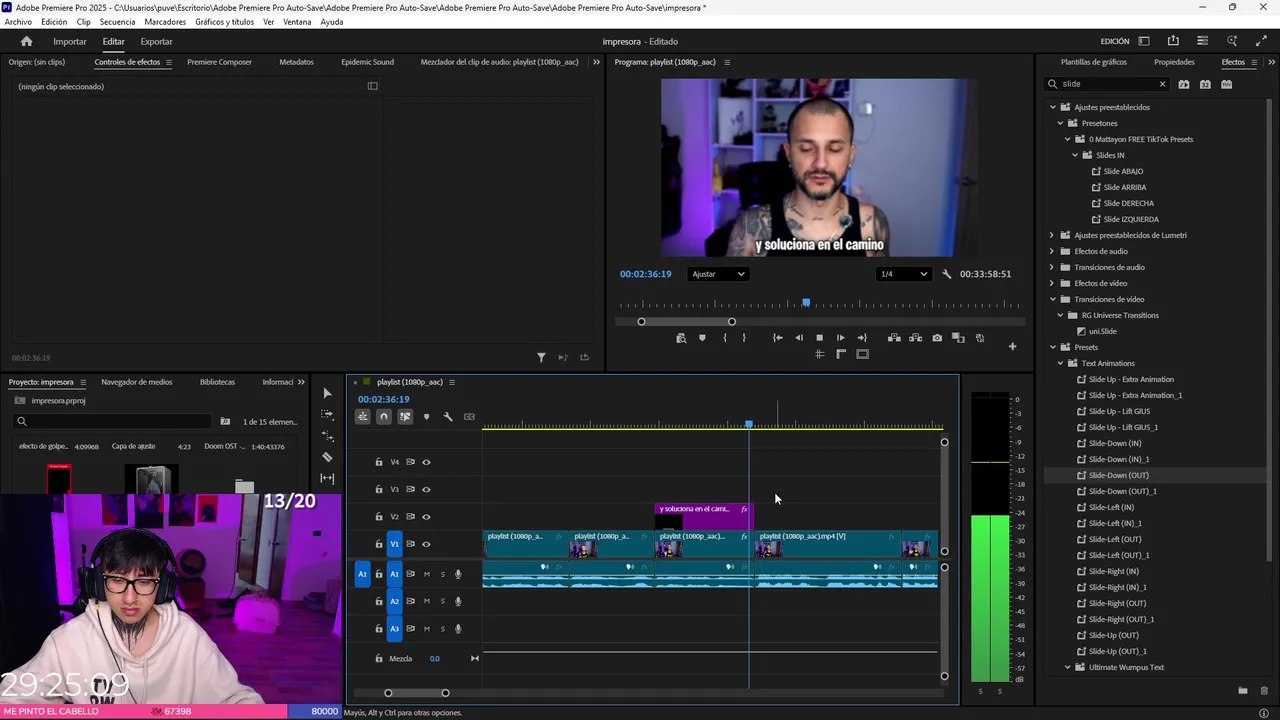Mark In point in Program monitor
1280x720 pixels.
pos(725,338)
